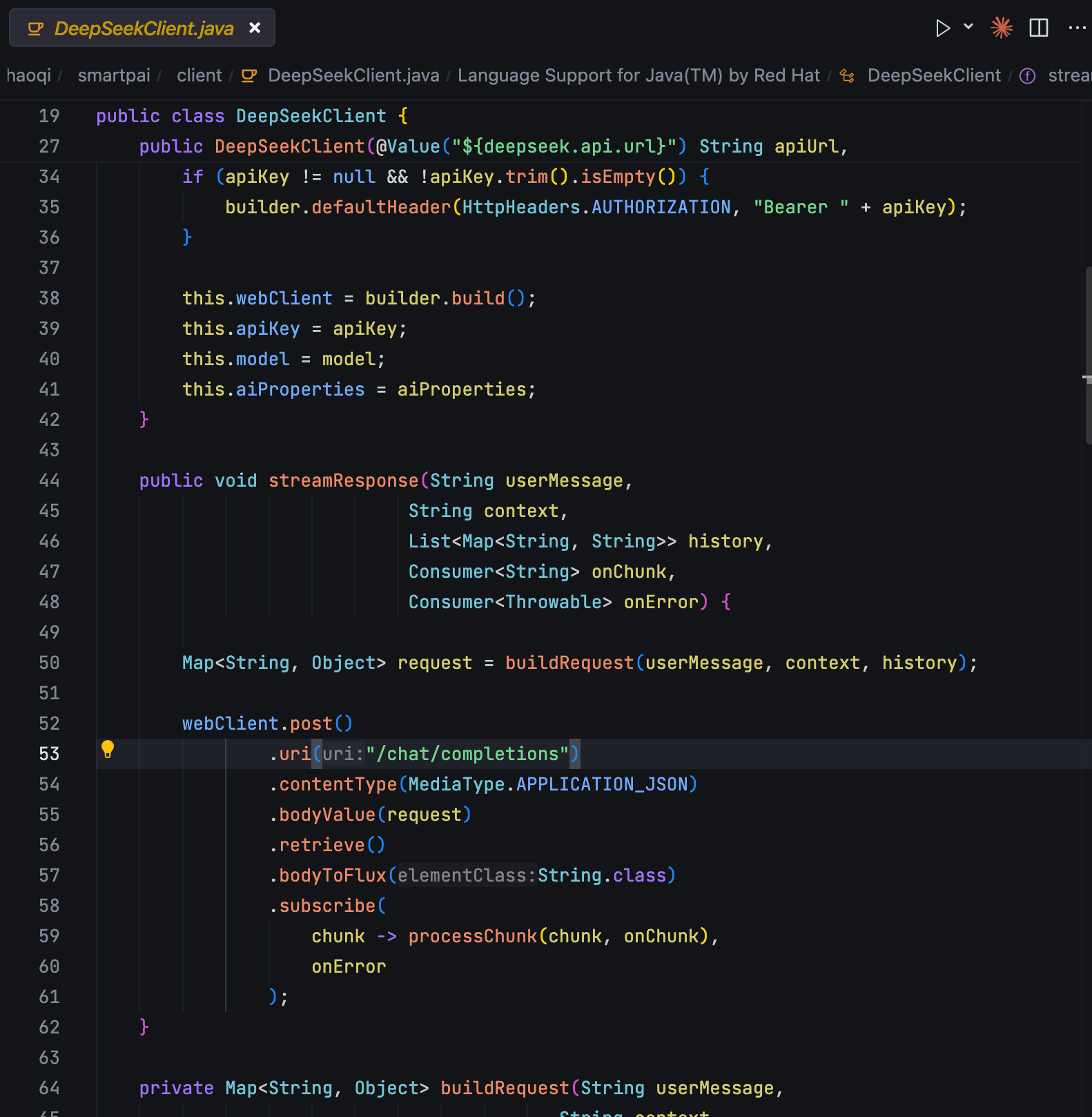Screen dimensions: 1092x1117
Task: Open the smartpai breadcrumb folder
Action: point(114,75)
